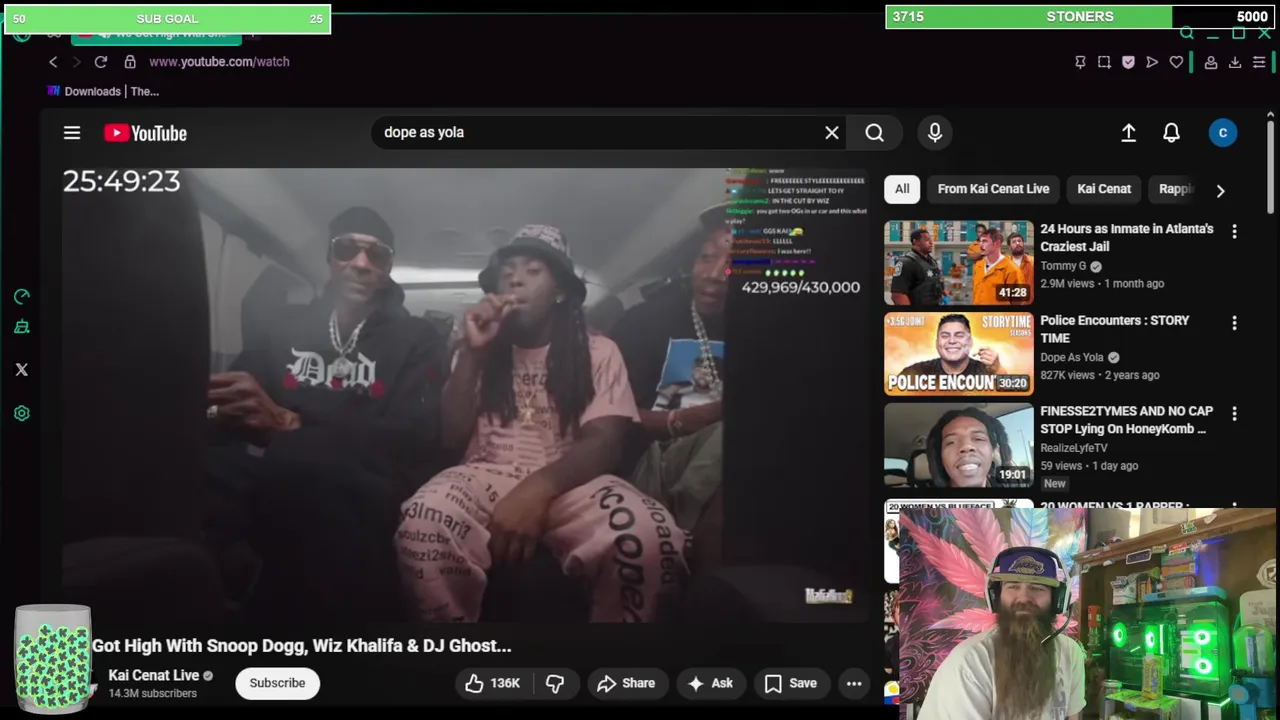Open "Police Encounters : STORY TIME" title
The width and height of the screenshot is (1280, 720).
coord(1115,329)
